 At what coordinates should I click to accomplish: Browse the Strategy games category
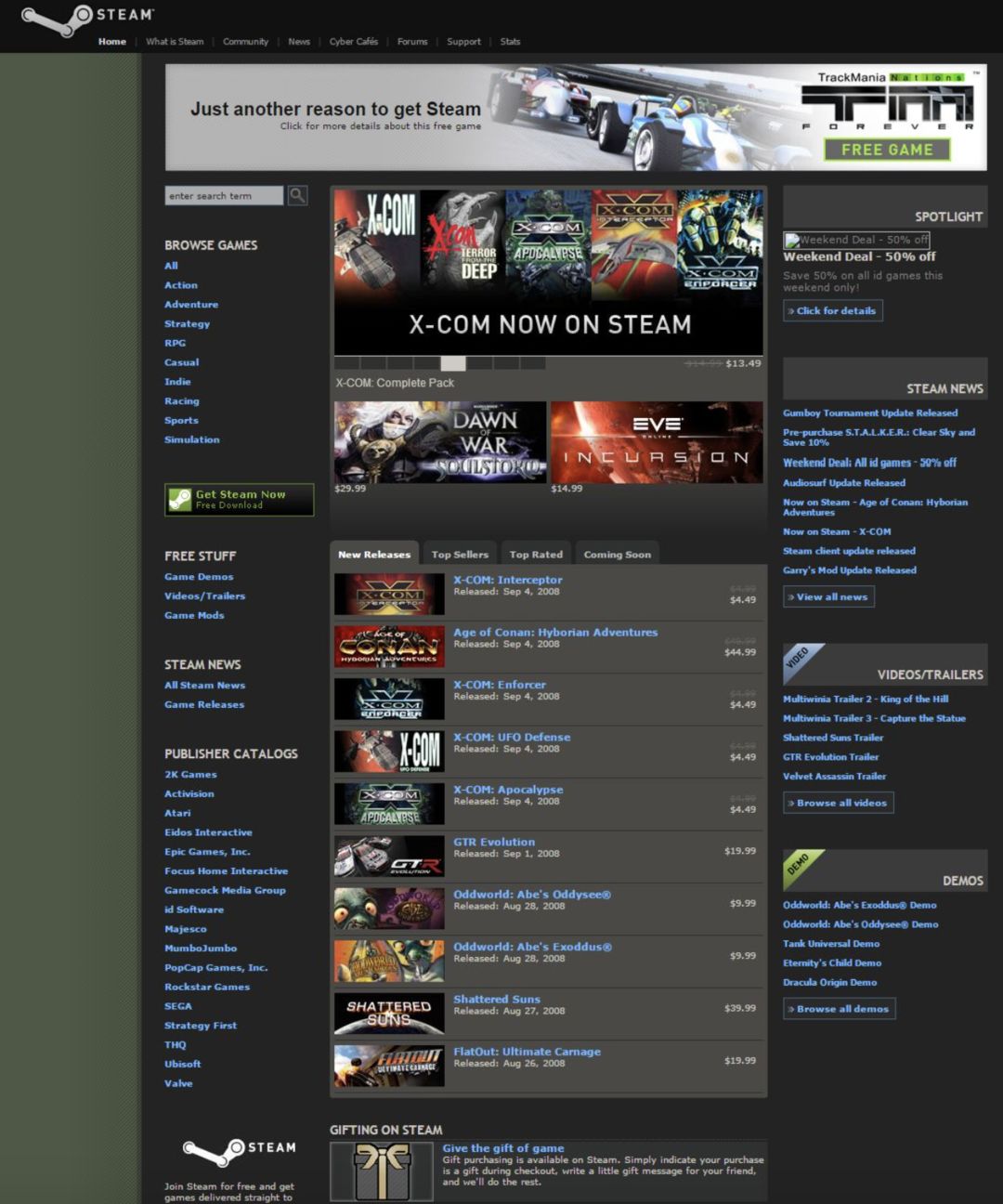tap(188, 324)
